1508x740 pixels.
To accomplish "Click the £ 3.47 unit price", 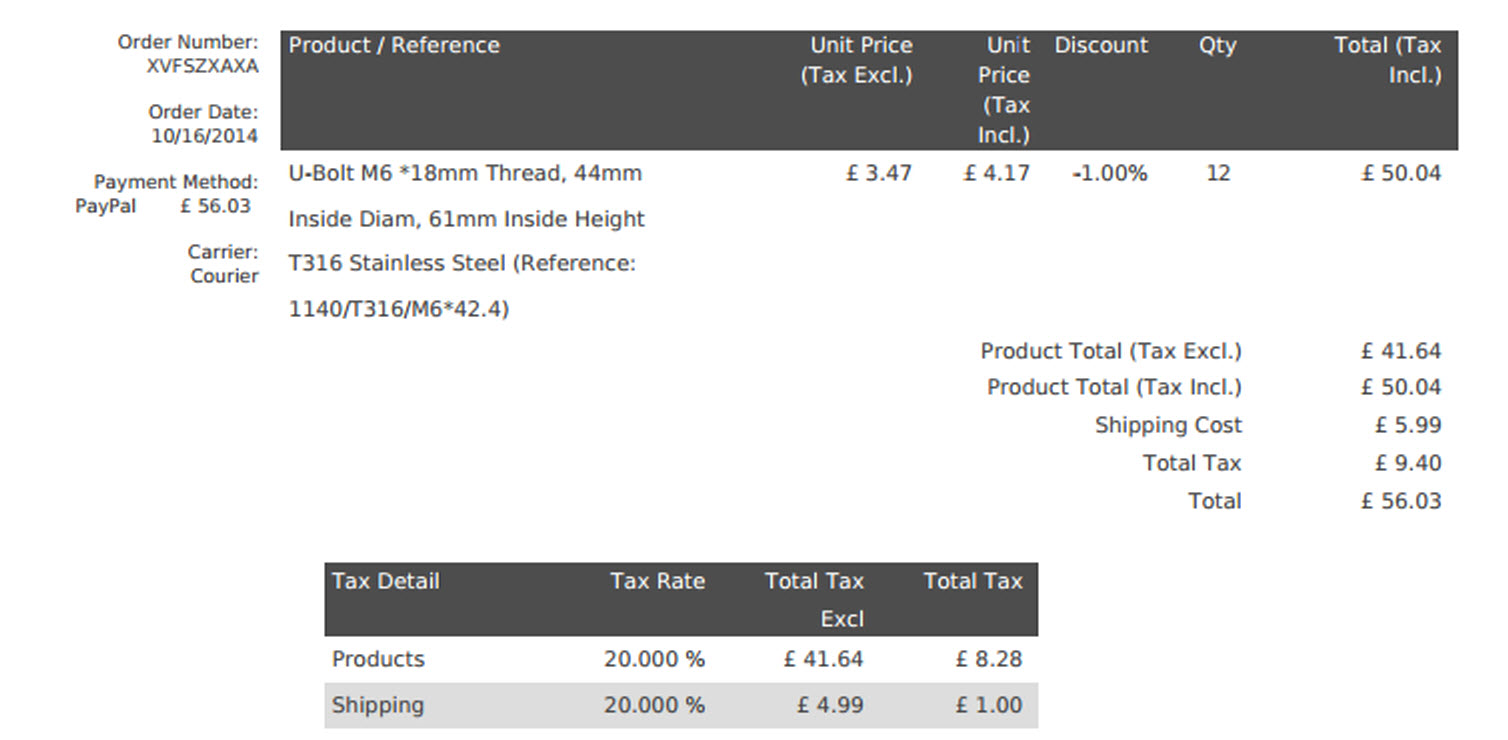I will [x=878, y=173].
